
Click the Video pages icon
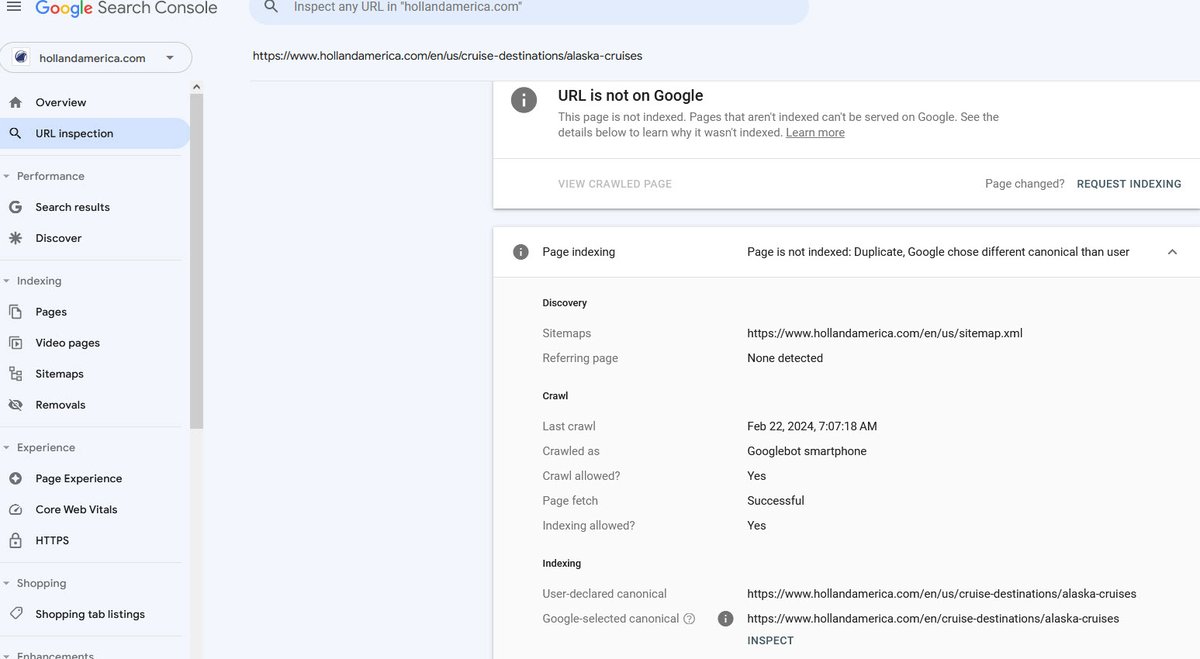point(15,343)
